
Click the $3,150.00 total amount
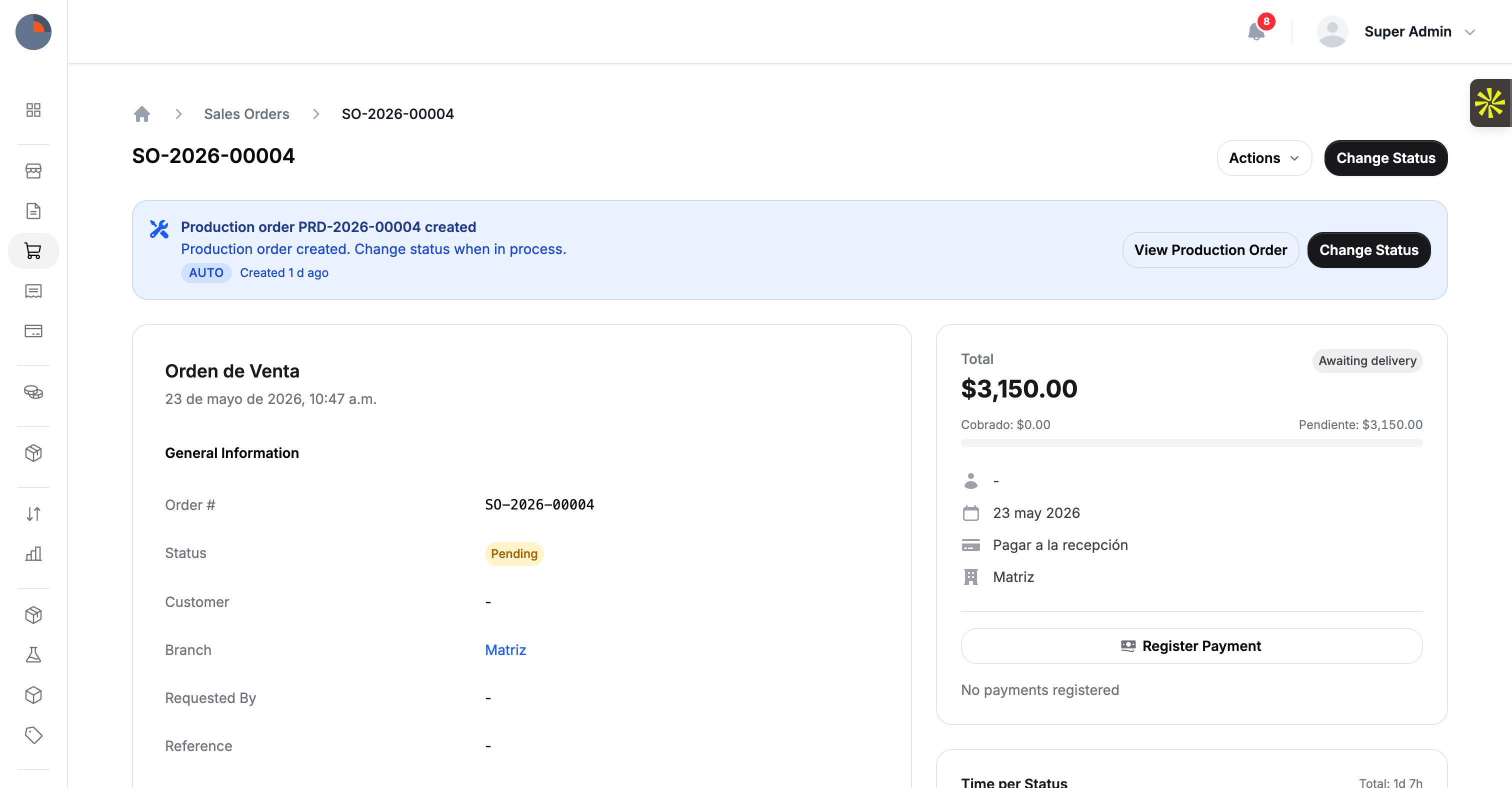click(x=1019, y=389)
